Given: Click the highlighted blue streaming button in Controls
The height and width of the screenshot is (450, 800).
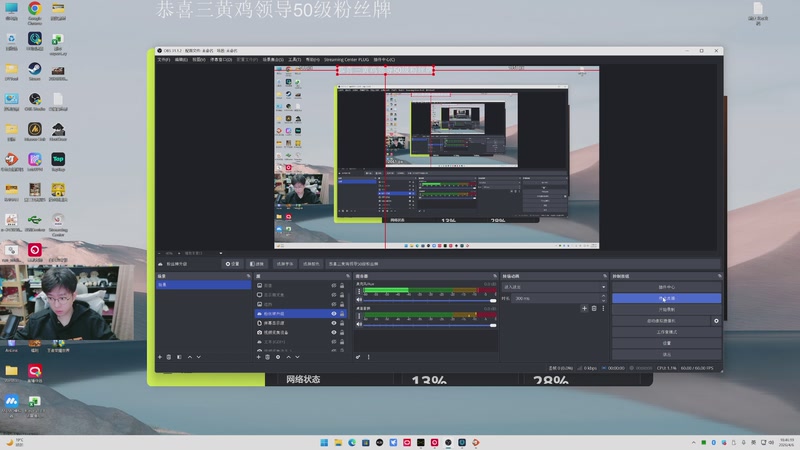Looking at the screenshot, I should tap(666, 298).
